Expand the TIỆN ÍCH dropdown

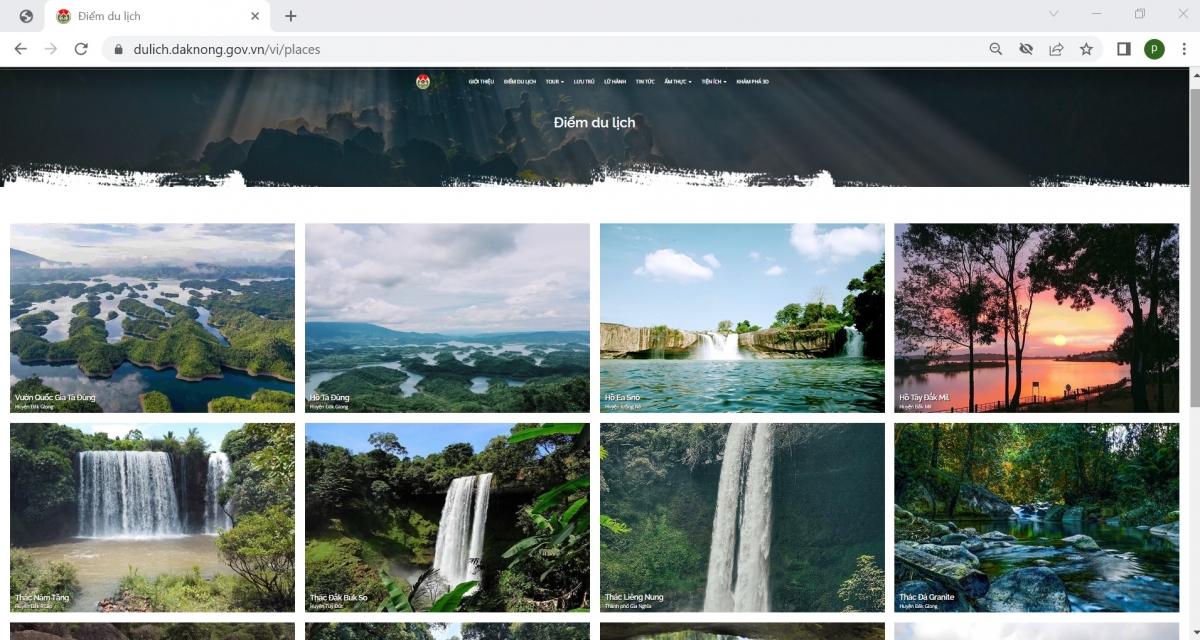pyautogui.click(x=714, y=82)
